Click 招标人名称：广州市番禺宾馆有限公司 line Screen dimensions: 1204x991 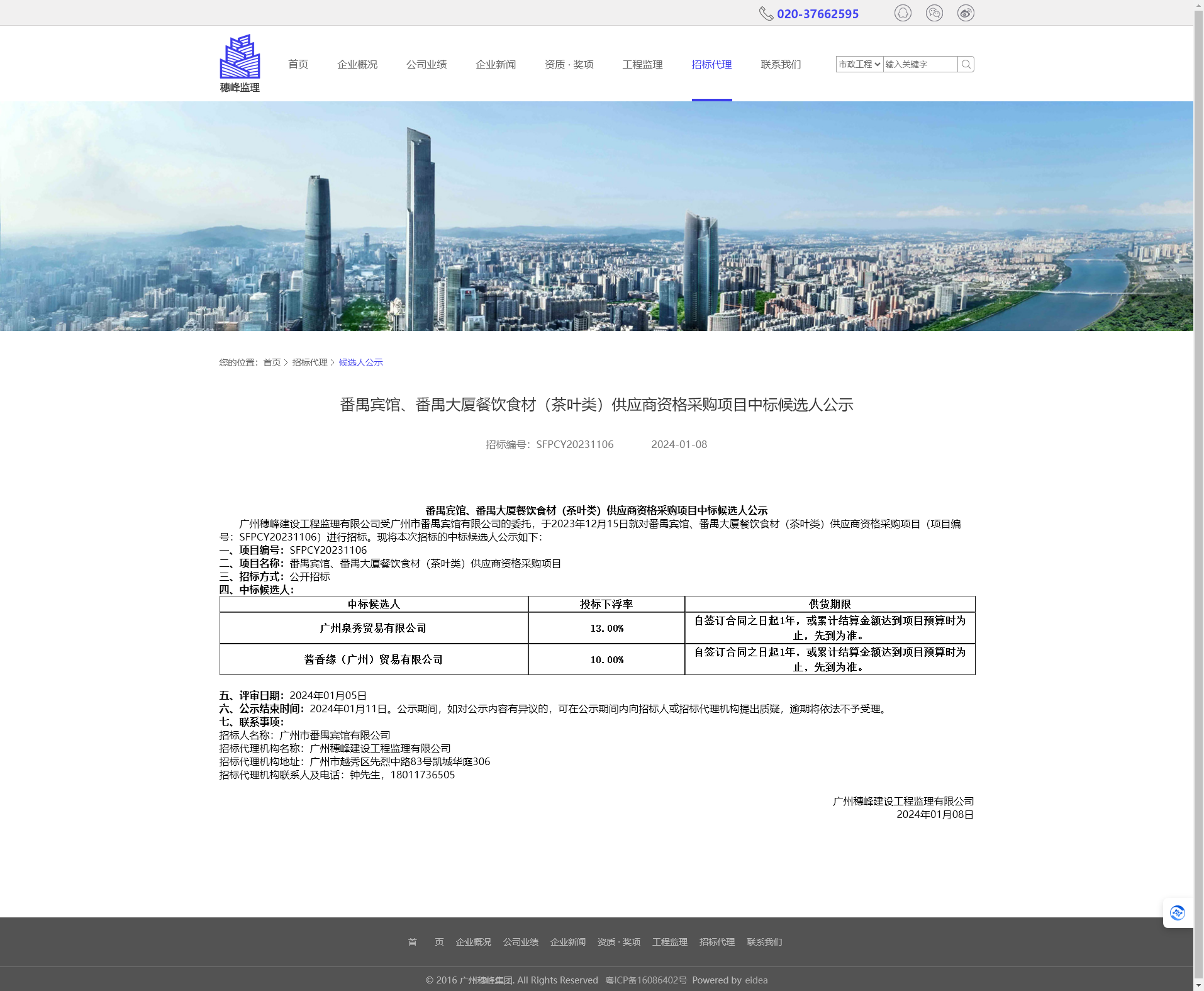[x=304, y=735]
